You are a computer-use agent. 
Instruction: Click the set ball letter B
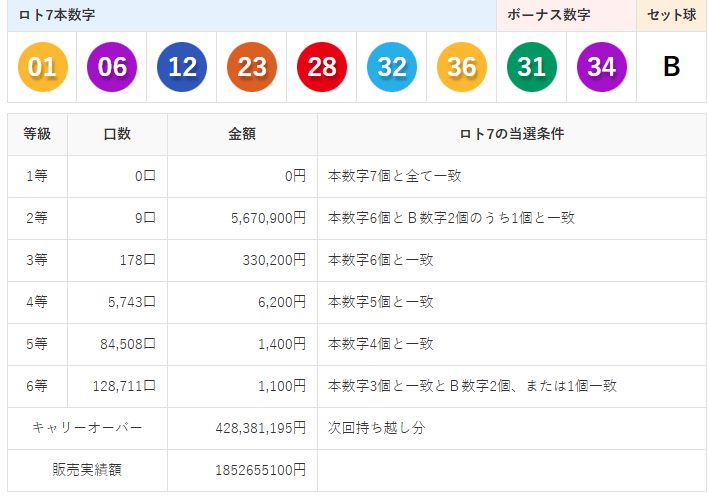pyautogui.click(x=671, y=67)
